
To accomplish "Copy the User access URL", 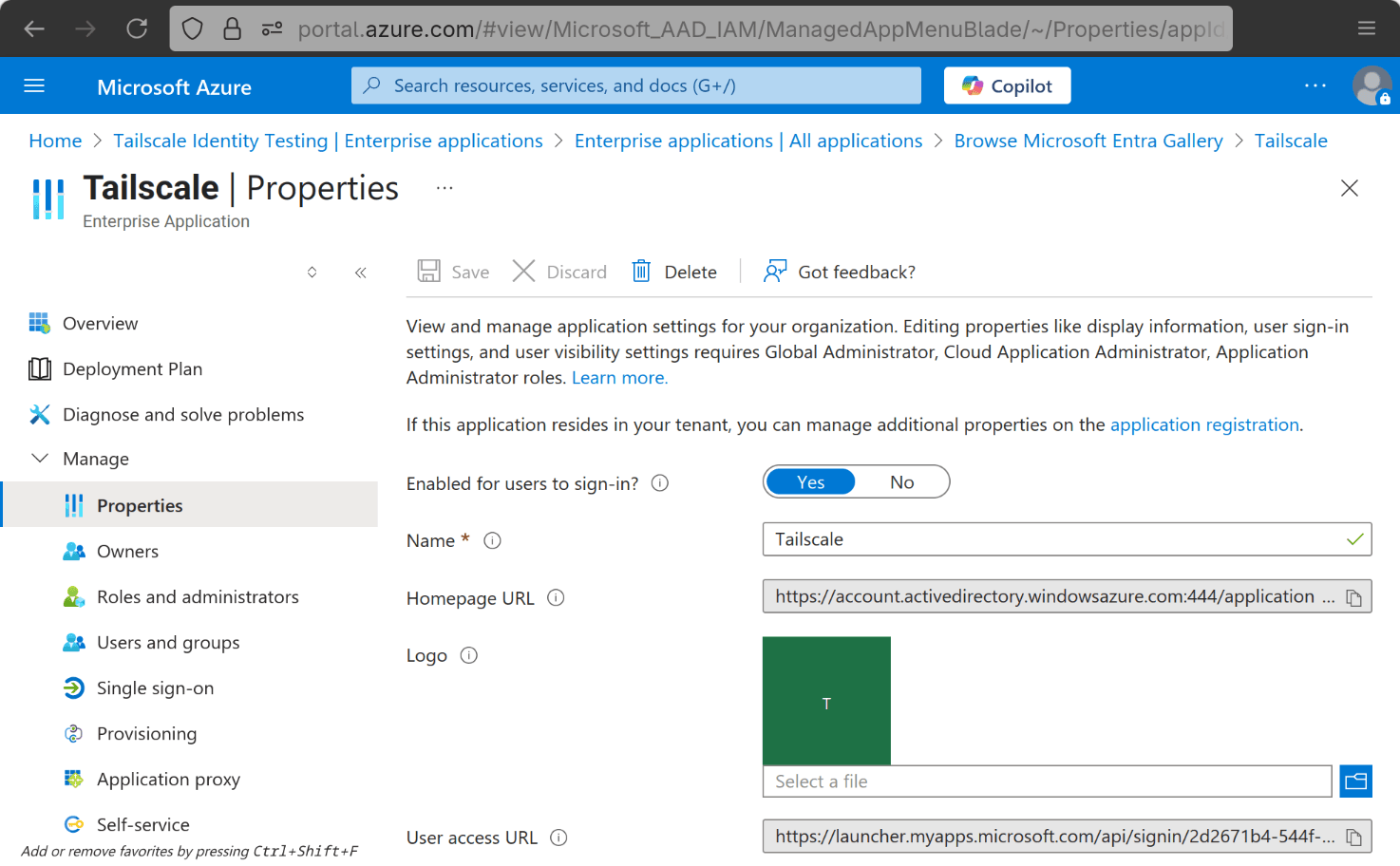I will click(x=1353, y=837).
